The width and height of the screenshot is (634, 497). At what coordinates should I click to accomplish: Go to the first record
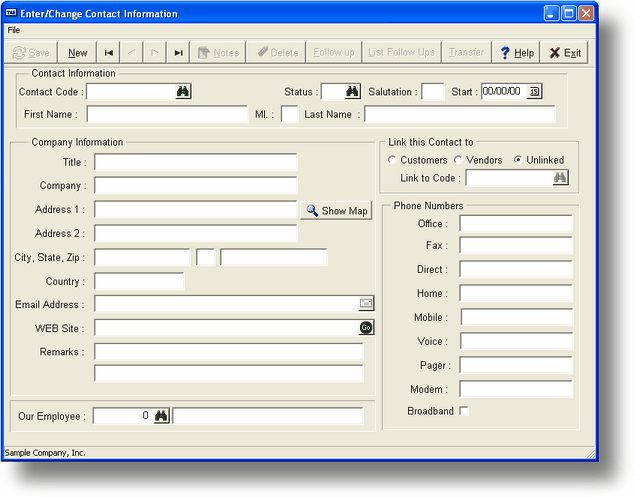[109, 53]
